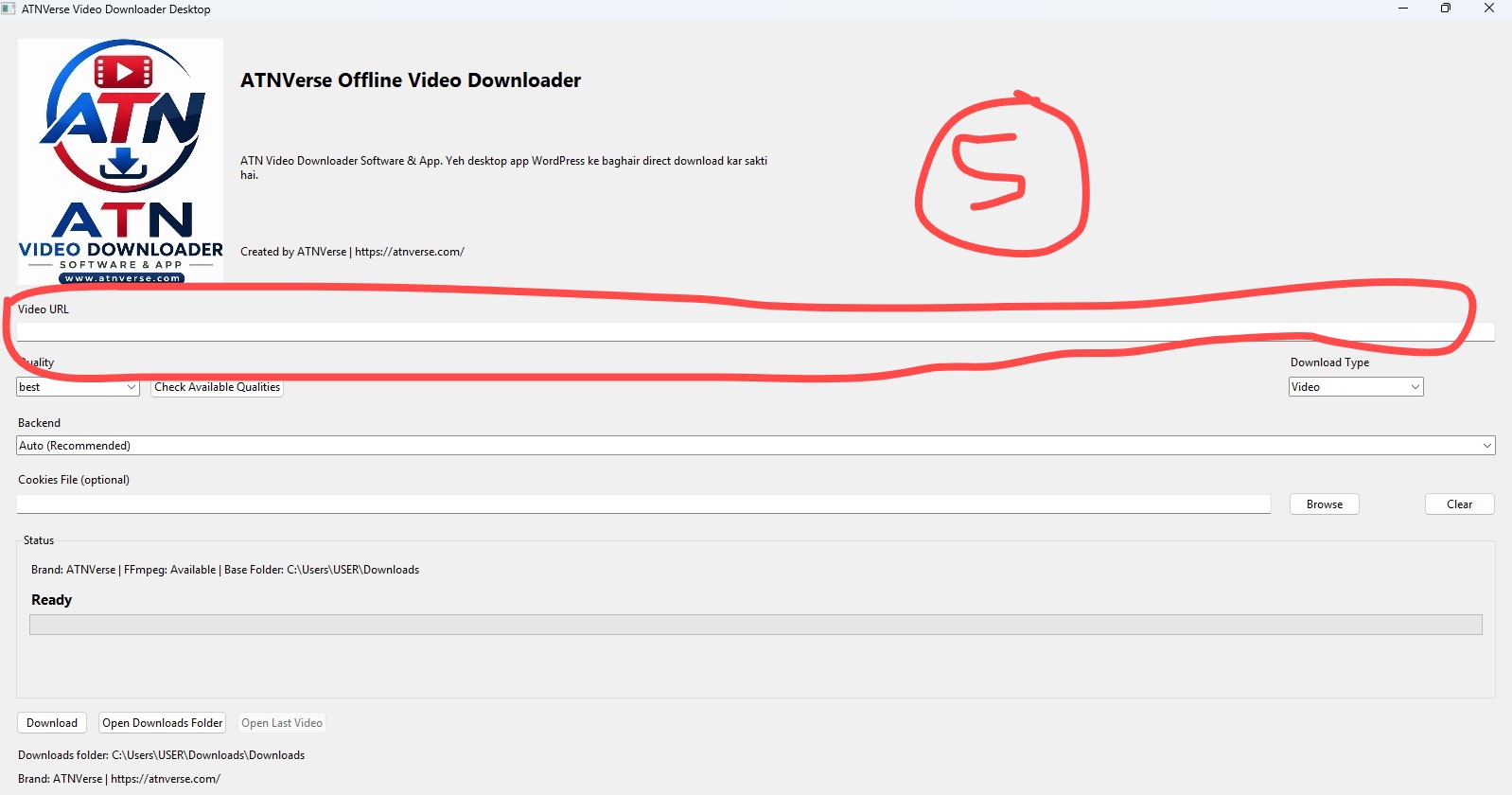Click the 'Created by ATNVerse | https://atnverse.com/' text
This screenshot has width=1512, height=795.
pos(352,252)
